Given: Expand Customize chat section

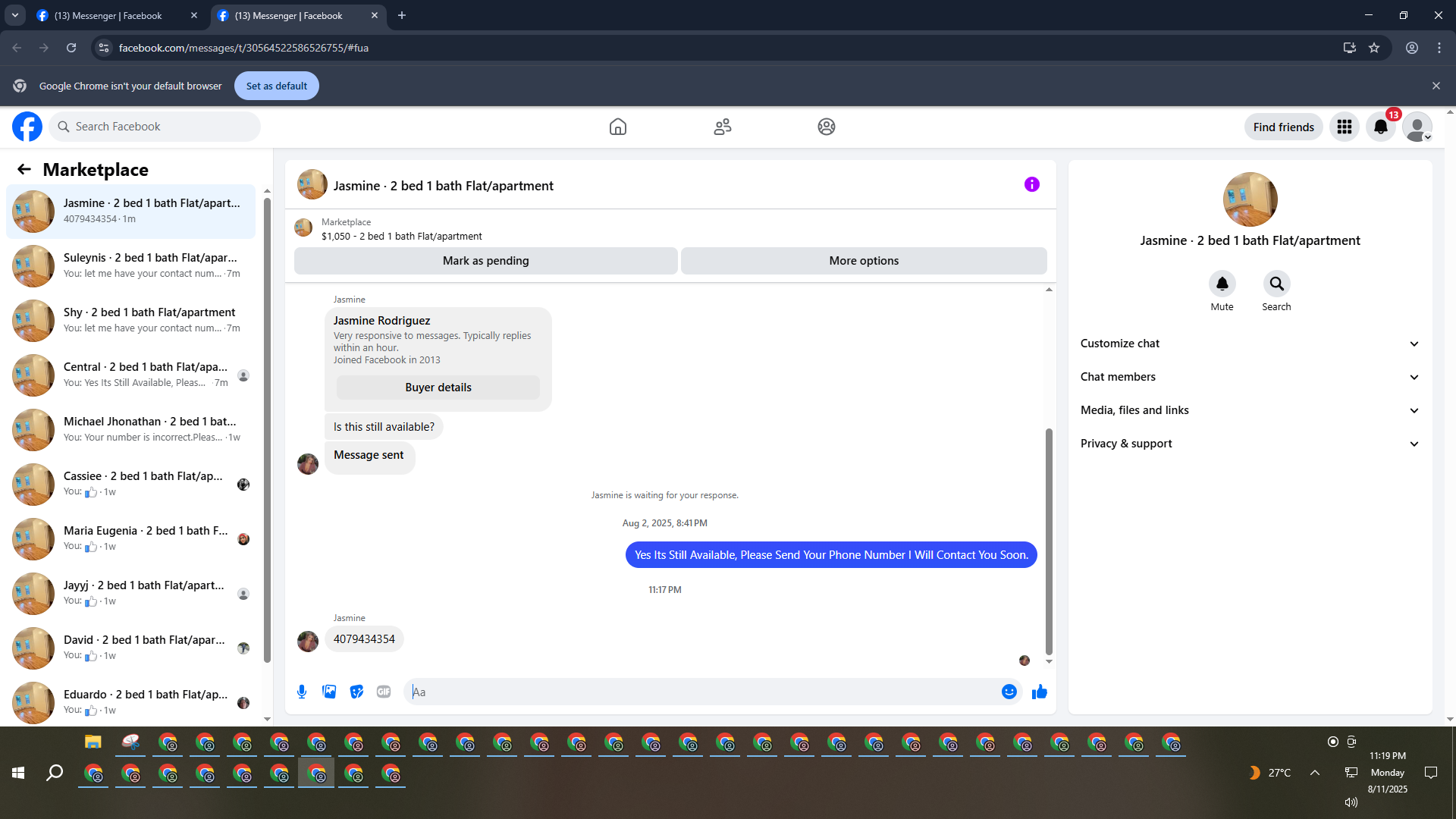Looking at the screenshot, I should (x=1249, y=344).
